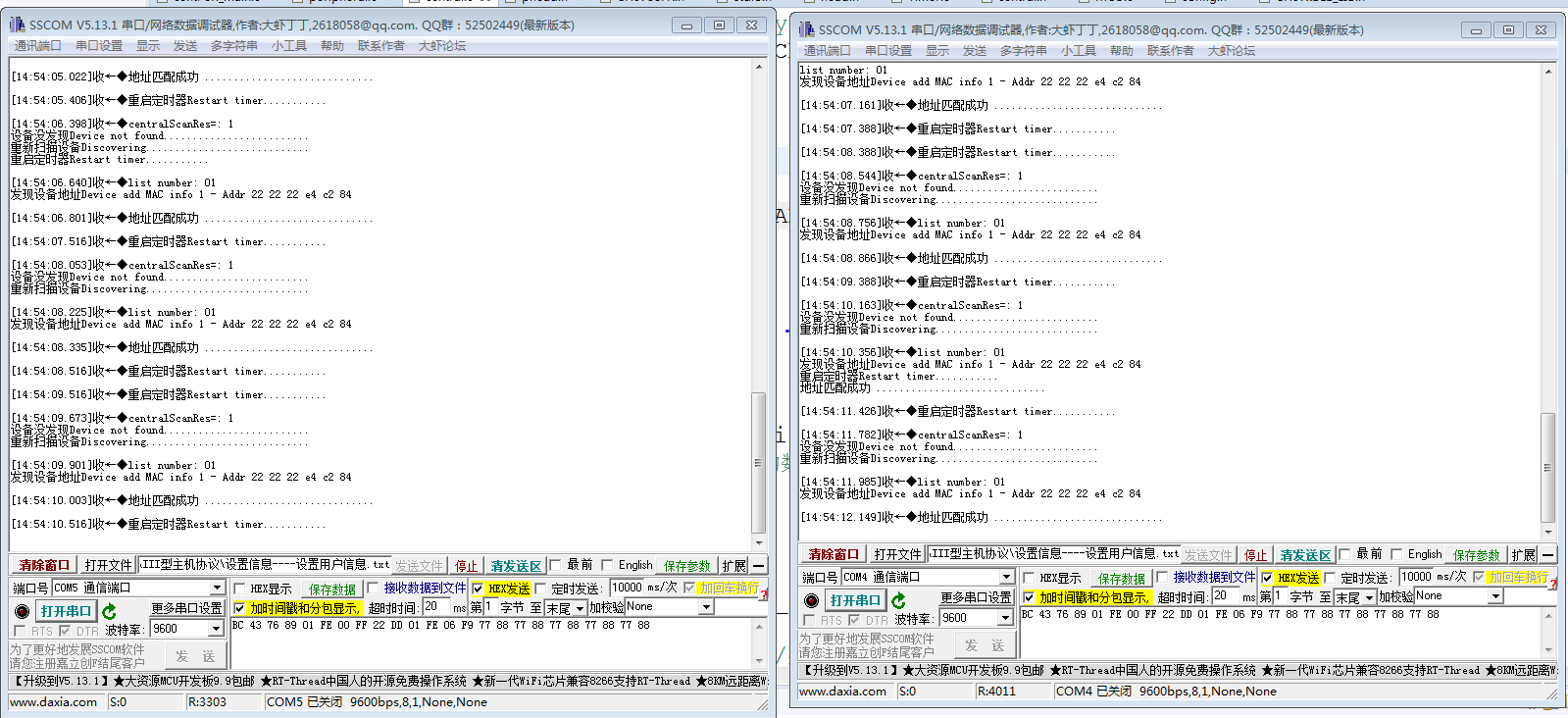
Task: Click 更多串口设置 button in COM4 window
Action: [976, 597]
